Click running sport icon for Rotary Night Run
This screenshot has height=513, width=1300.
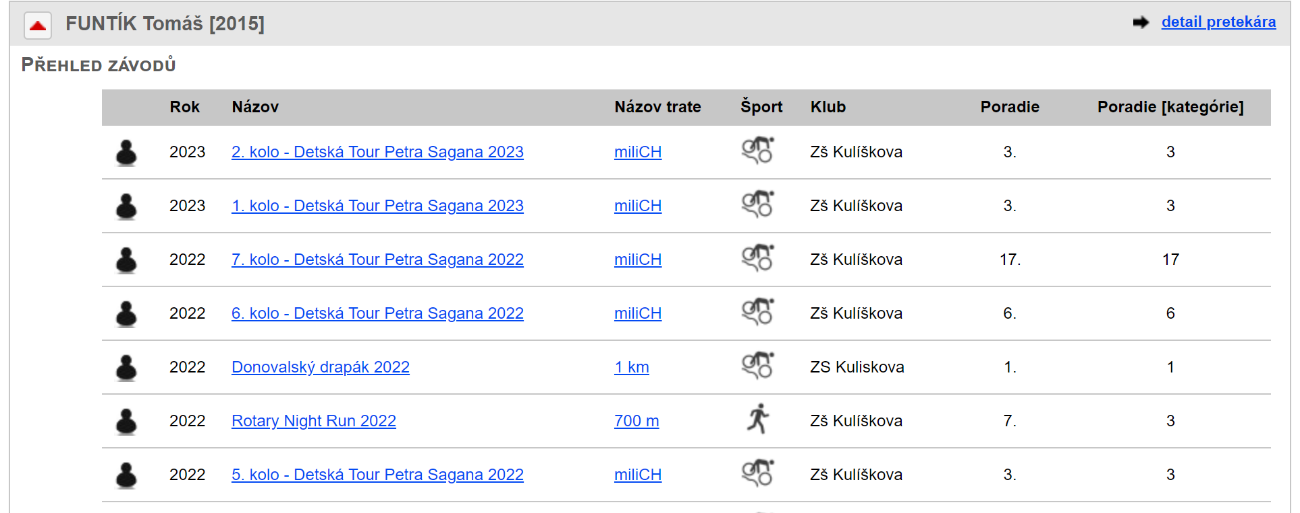click(x=758, y=419)
